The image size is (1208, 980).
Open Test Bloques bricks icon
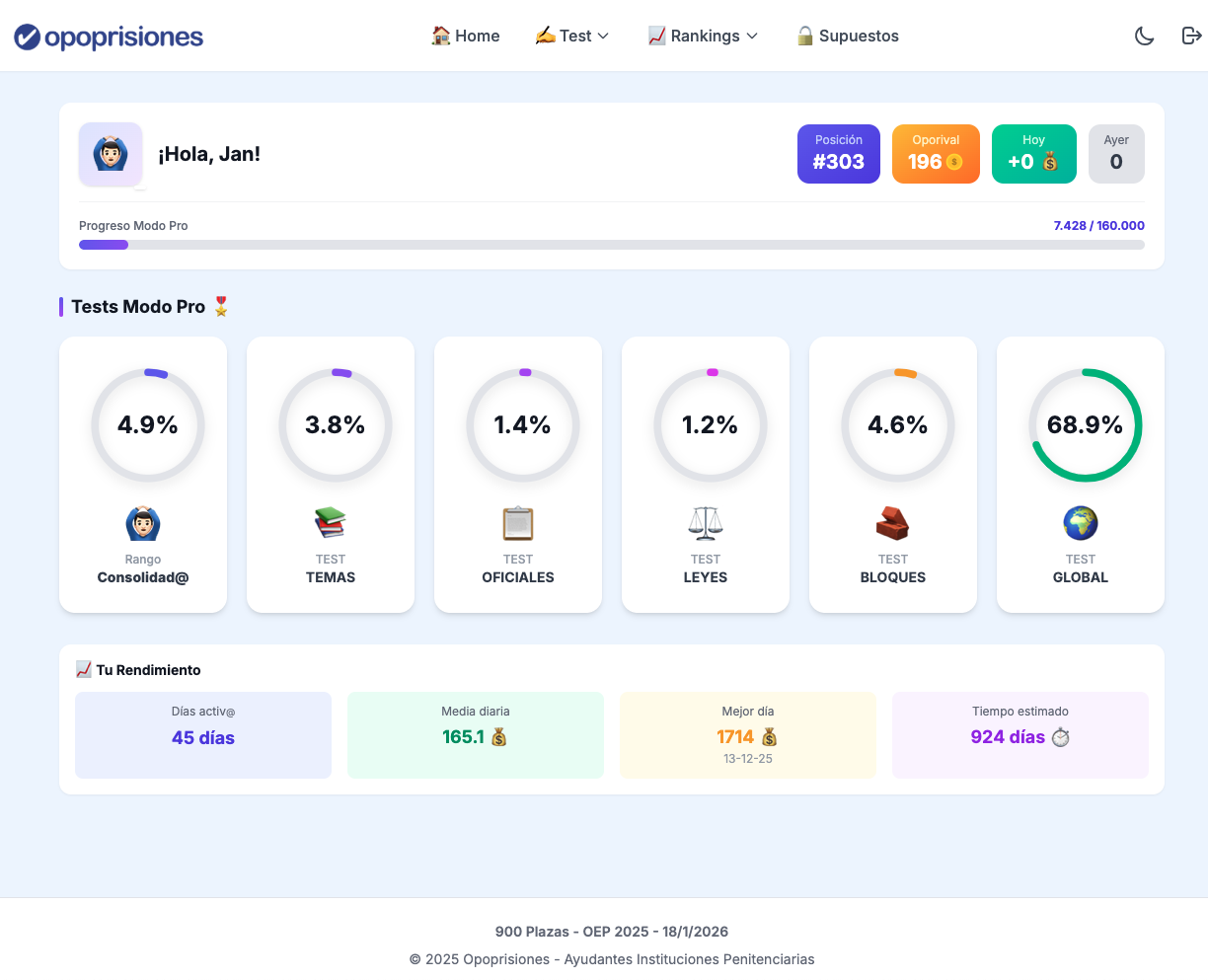point(893,523)
